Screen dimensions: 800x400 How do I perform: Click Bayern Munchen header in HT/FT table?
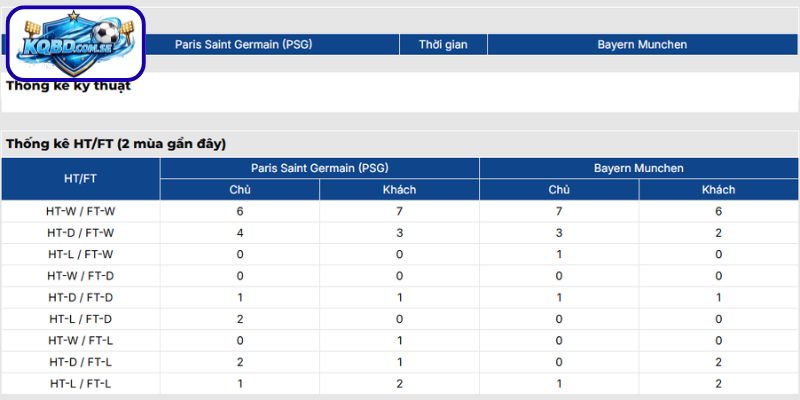(638, 168)
